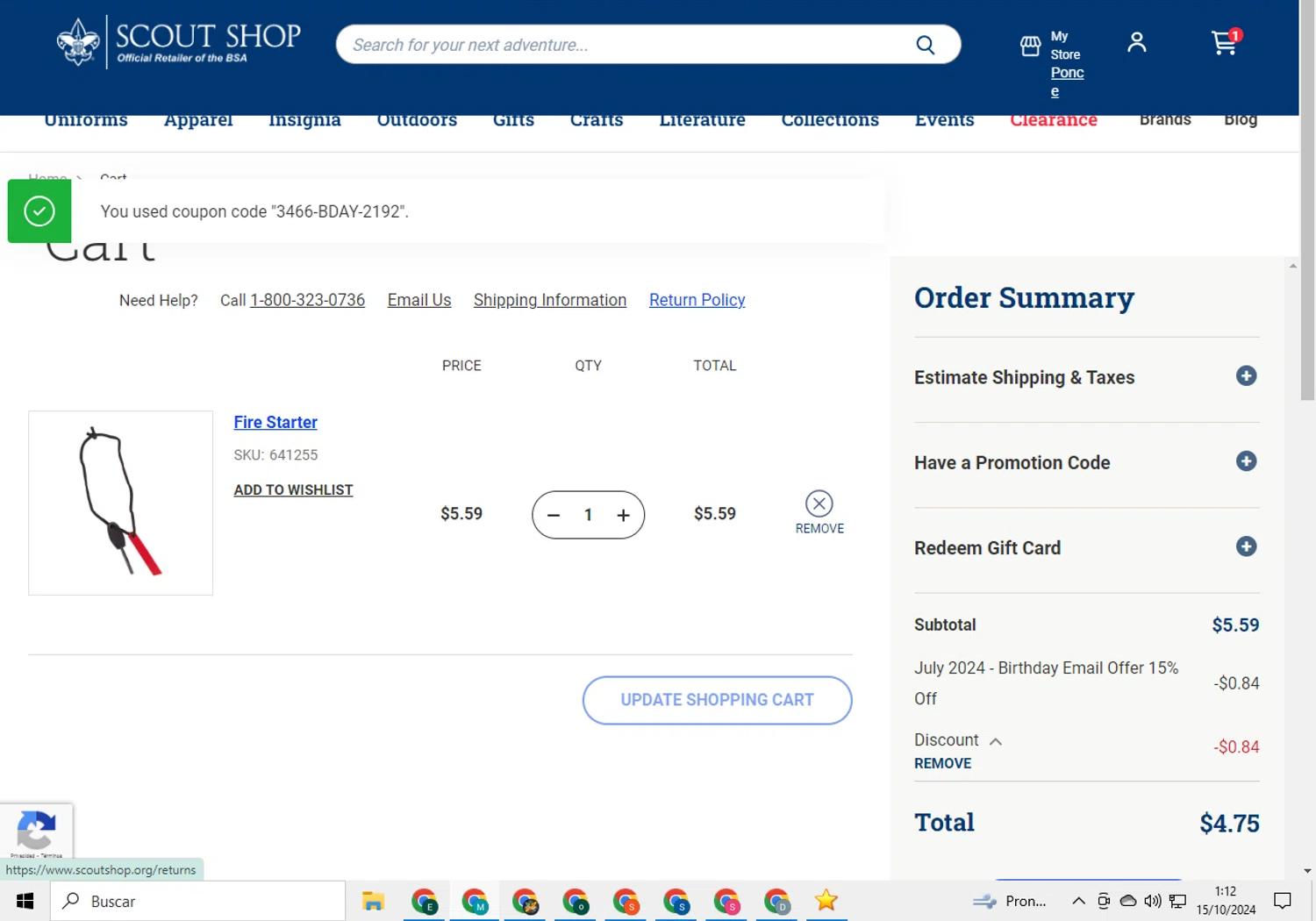This screenshot has height=921, width=1316.
Task: Open the Outdoors menu
Action: pyautogui.click(x=417, y=120)
